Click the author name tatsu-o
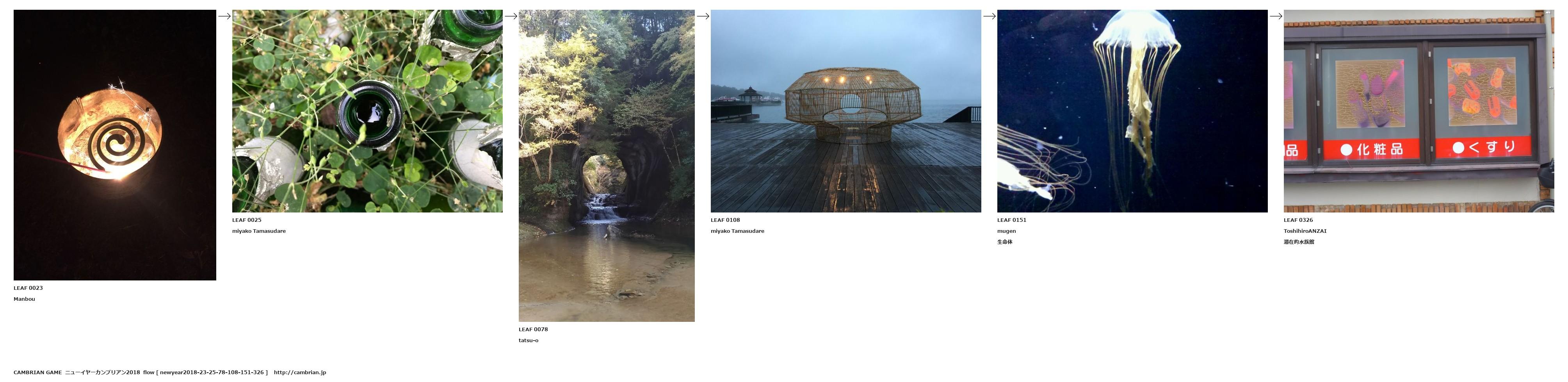The image size is (1568, 382). pyautogui.click(x=529, y=341)
